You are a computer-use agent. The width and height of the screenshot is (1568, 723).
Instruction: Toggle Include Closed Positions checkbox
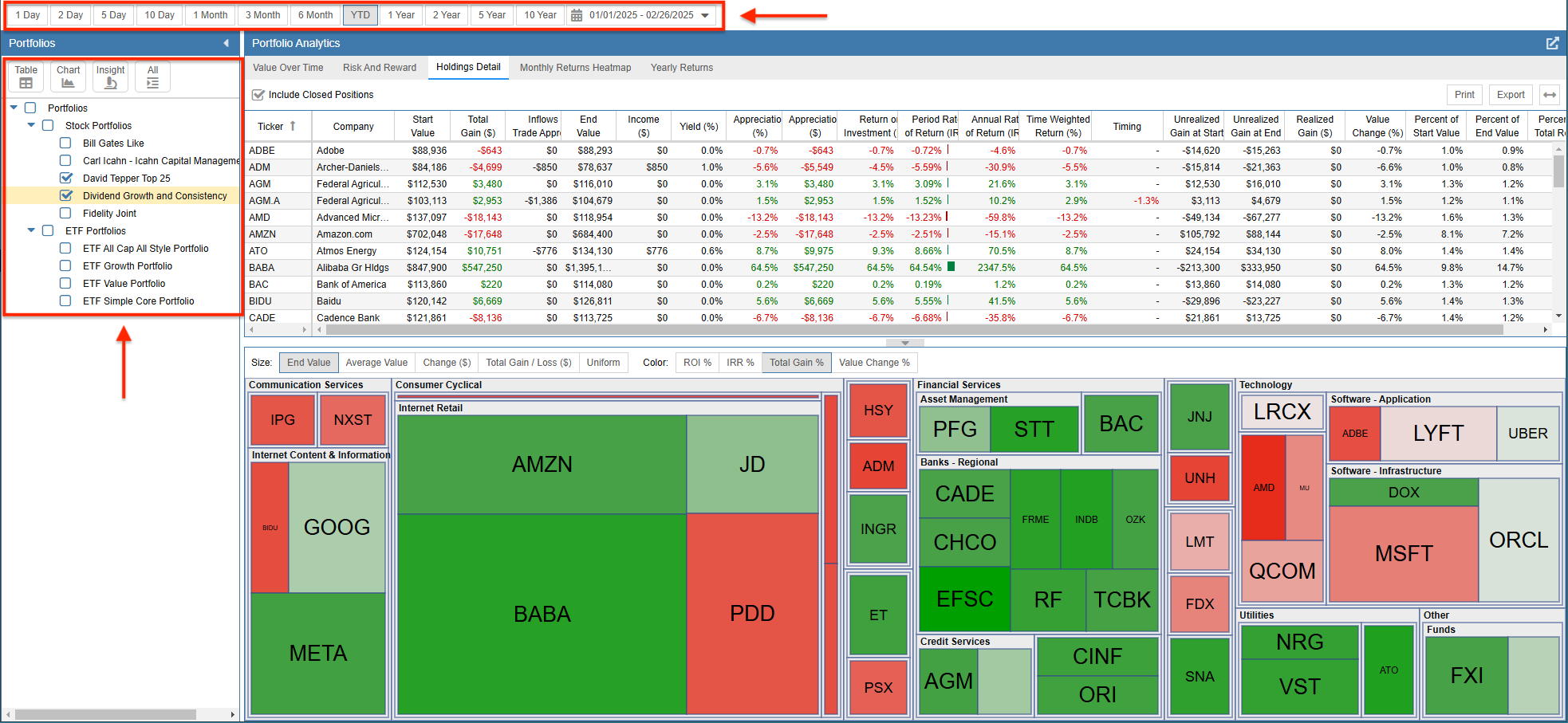coord(258,95)
